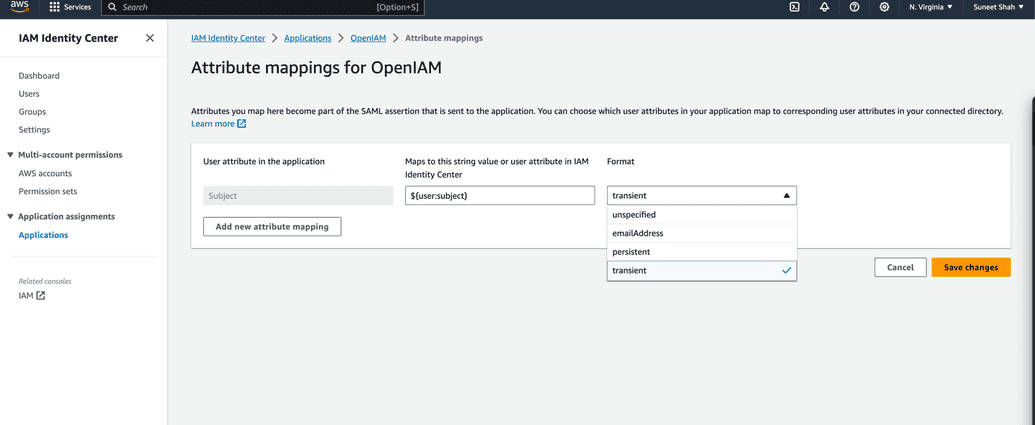Click the IAM external link icon
The height and width of the screenshot is (425, 1035).
coord(40,296)
